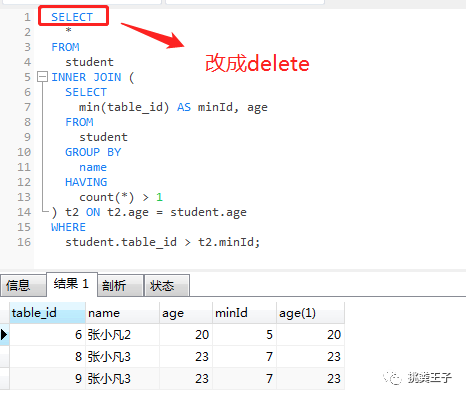Click name cell in row with table_id 8

tap(122, 357)
